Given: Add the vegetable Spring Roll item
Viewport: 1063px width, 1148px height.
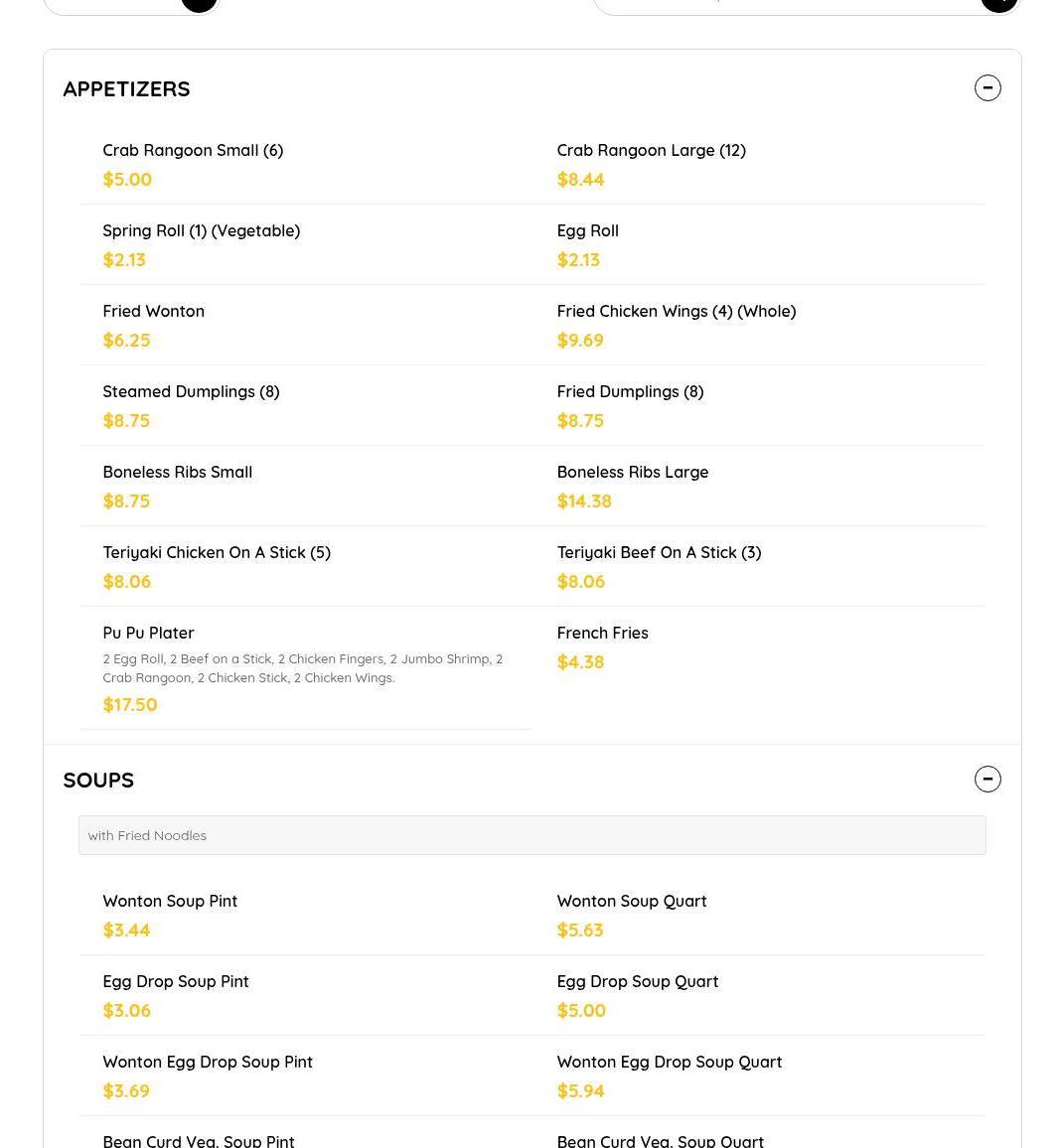Looking at the screenshot, I should 201,231.
